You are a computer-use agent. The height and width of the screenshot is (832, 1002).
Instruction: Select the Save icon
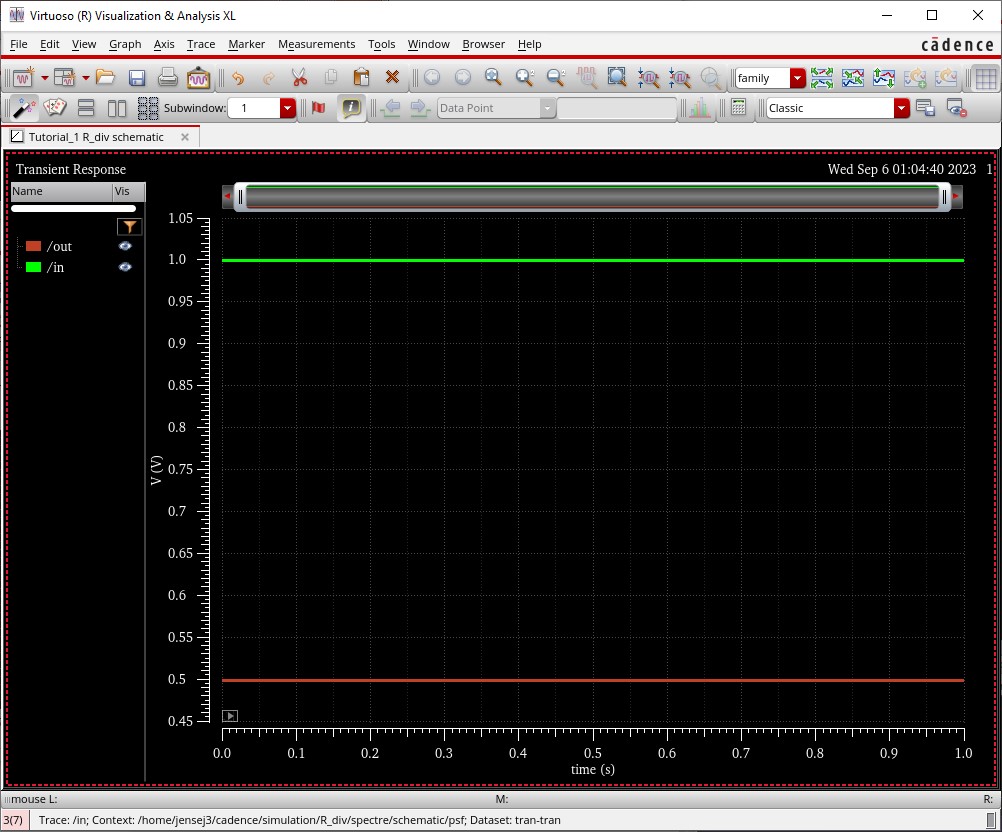[x=135, y=77]
